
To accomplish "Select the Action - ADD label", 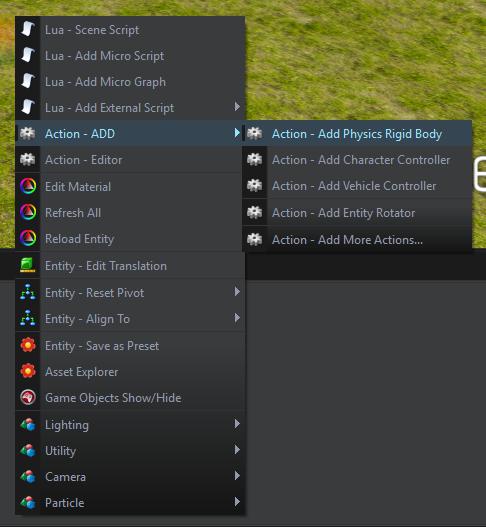I will (80, 134).
